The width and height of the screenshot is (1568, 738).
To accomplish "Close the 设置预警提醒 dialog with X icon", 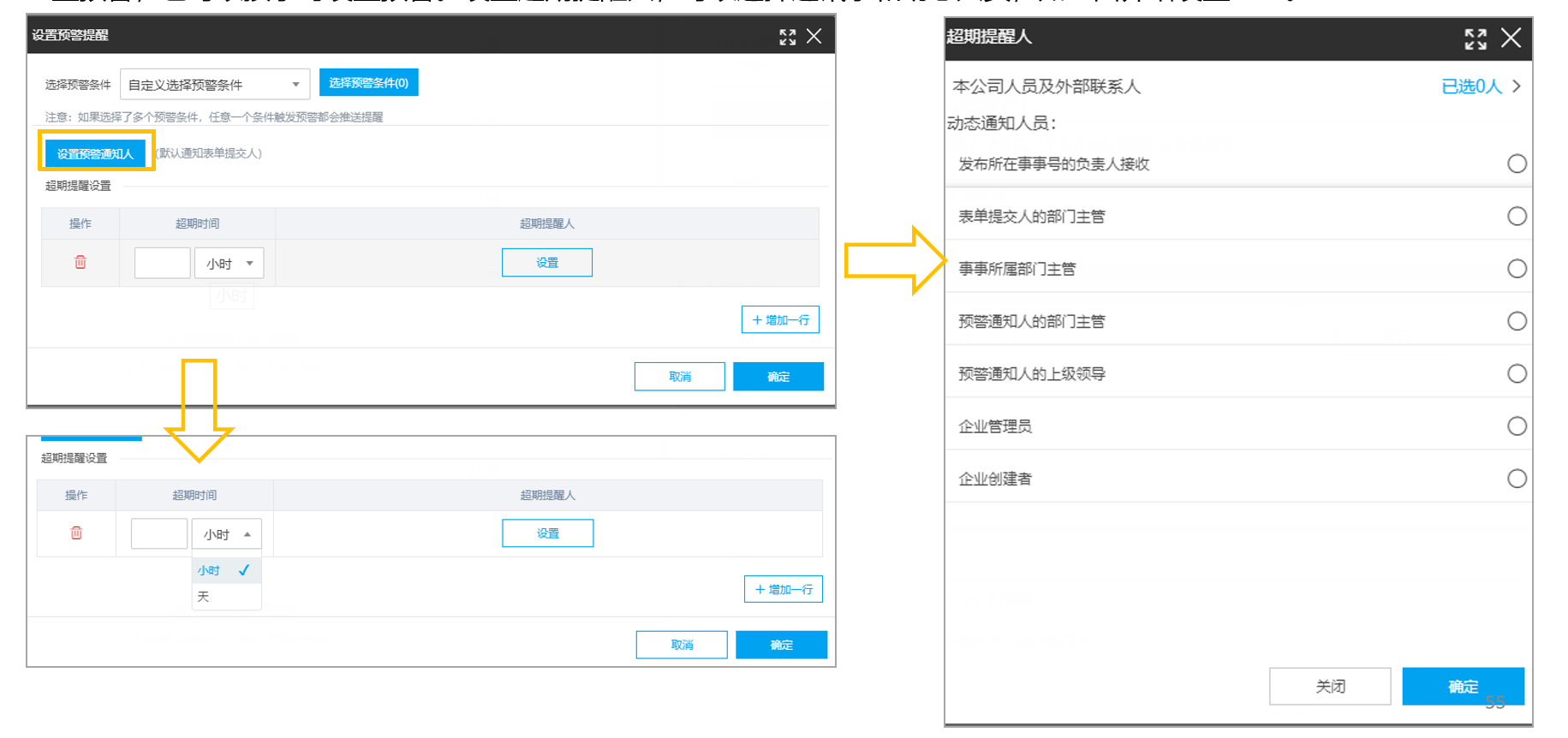I will point(814,36).
